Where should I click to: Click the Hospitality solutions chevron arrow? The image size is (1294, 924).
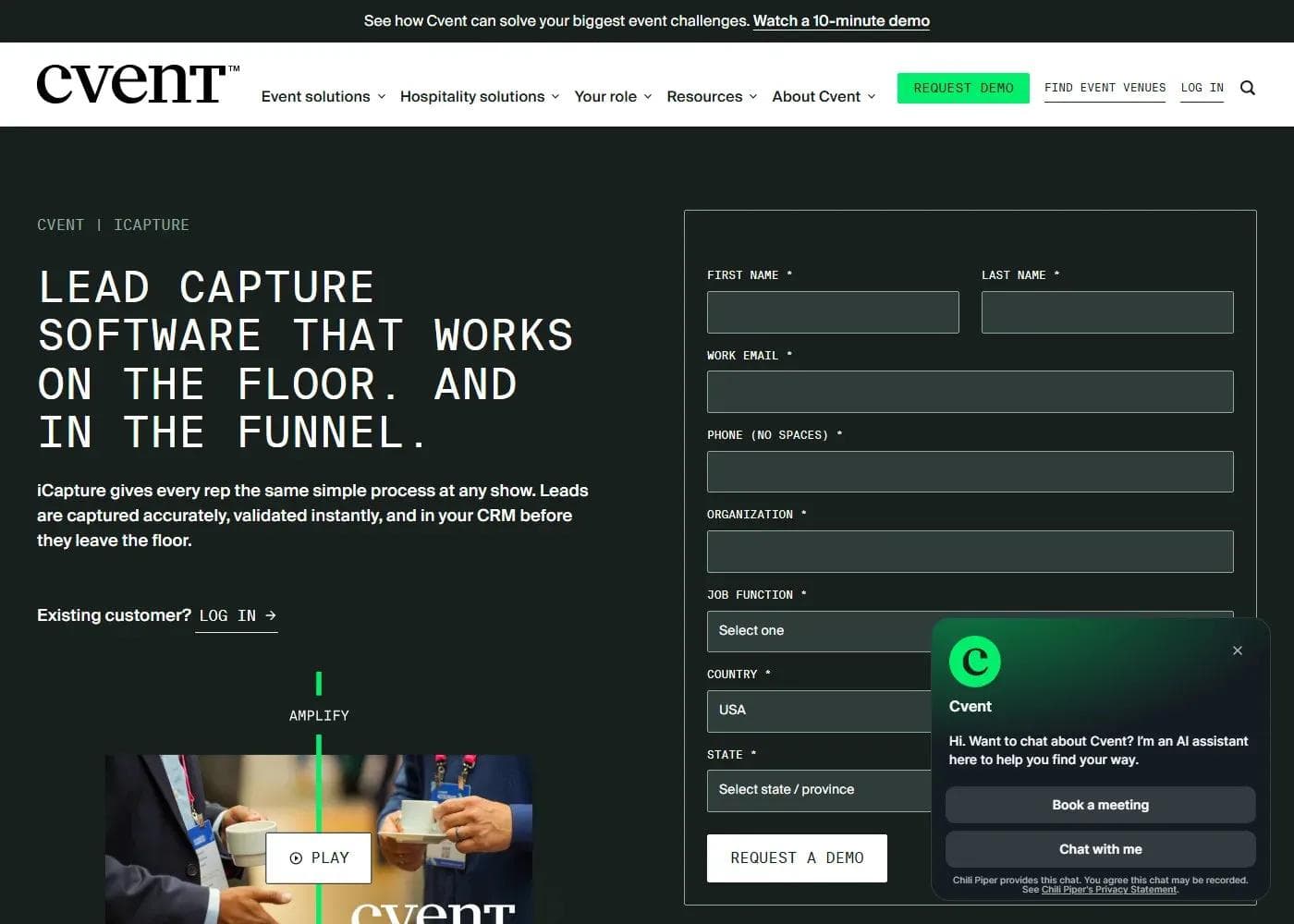(x=555, y=97)
